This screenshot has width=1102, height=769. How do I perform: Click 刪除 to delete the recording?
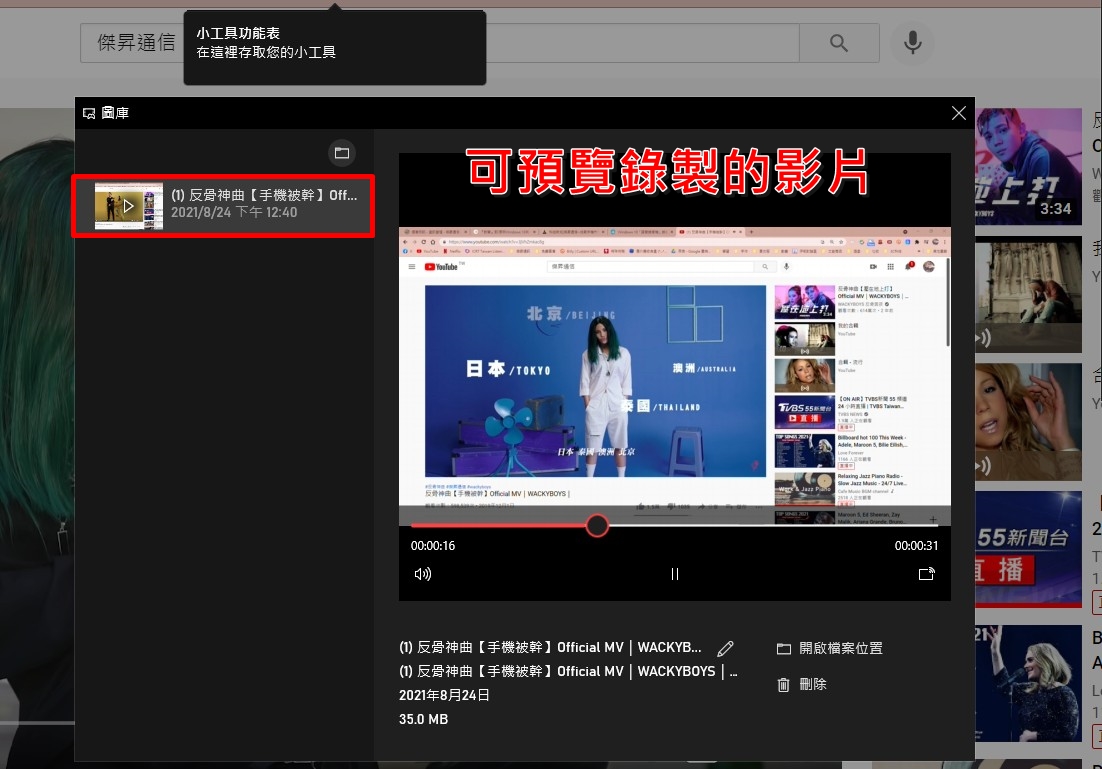[x=802, y=684]
